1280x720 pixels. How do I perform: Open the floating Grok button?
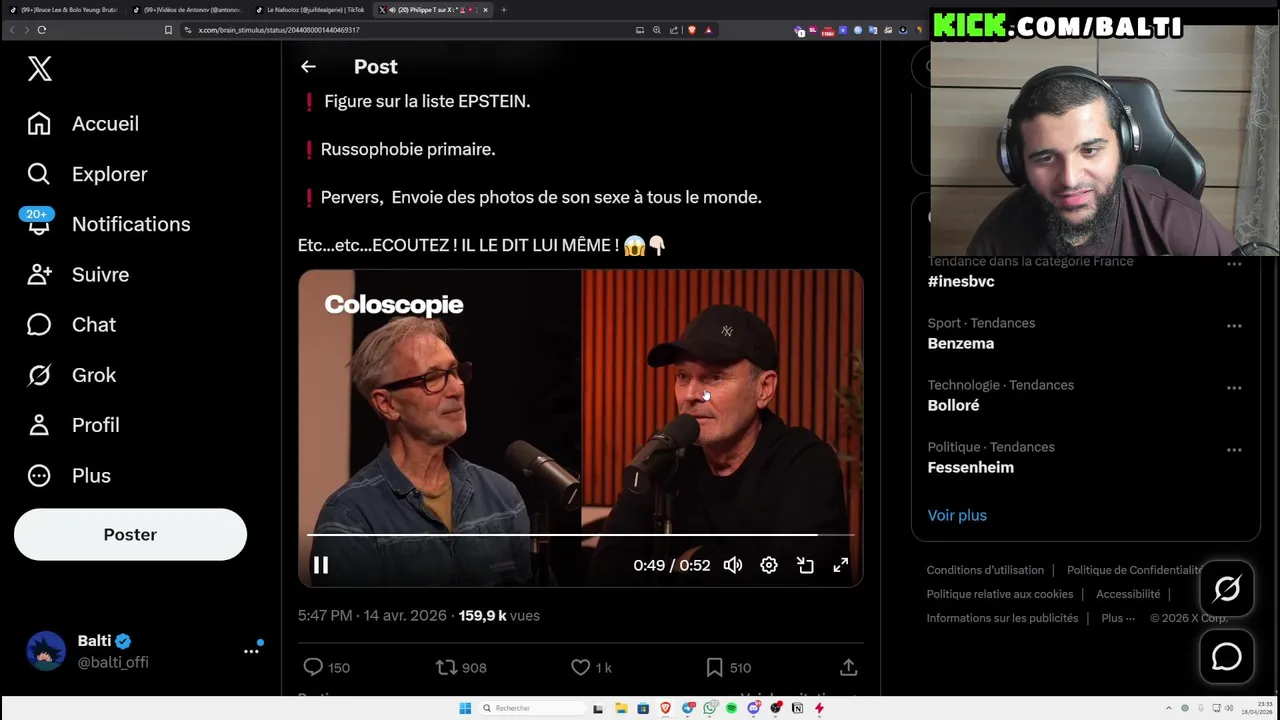point(1227,589)
